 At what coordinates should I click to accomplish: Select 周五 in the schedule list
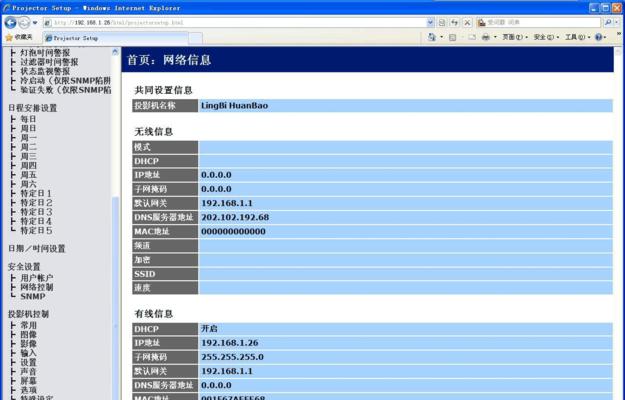tap(28, 175)
